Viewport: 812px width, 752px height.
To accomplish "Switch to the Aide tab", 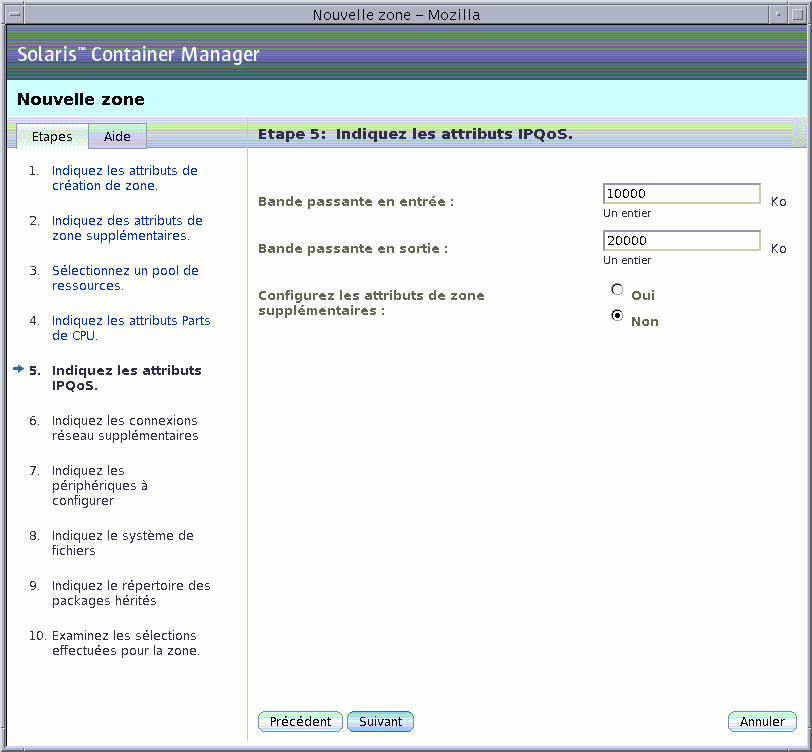I will [x=117, y=136].
